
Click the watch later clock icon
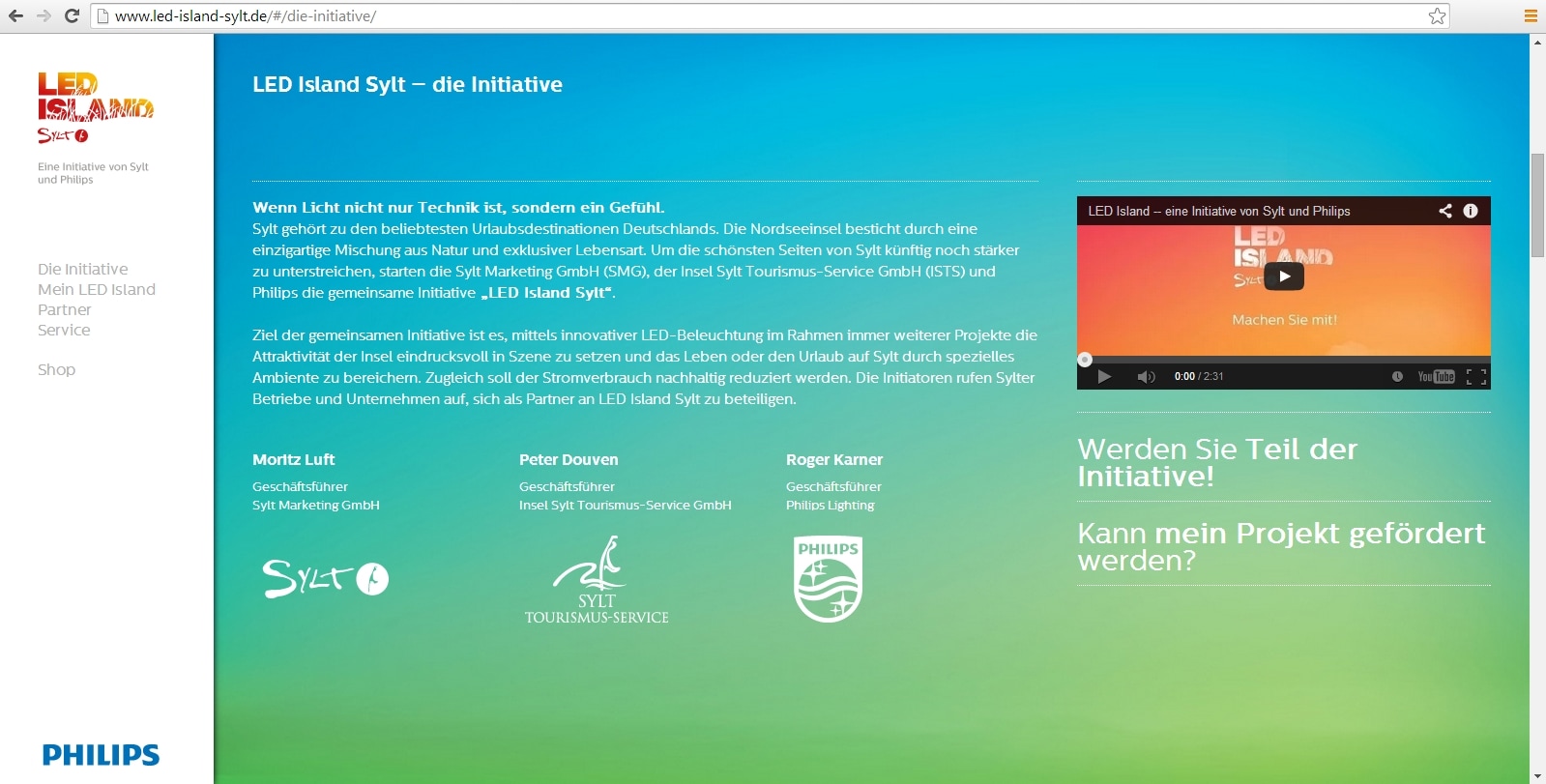[x=1397, y=376]
